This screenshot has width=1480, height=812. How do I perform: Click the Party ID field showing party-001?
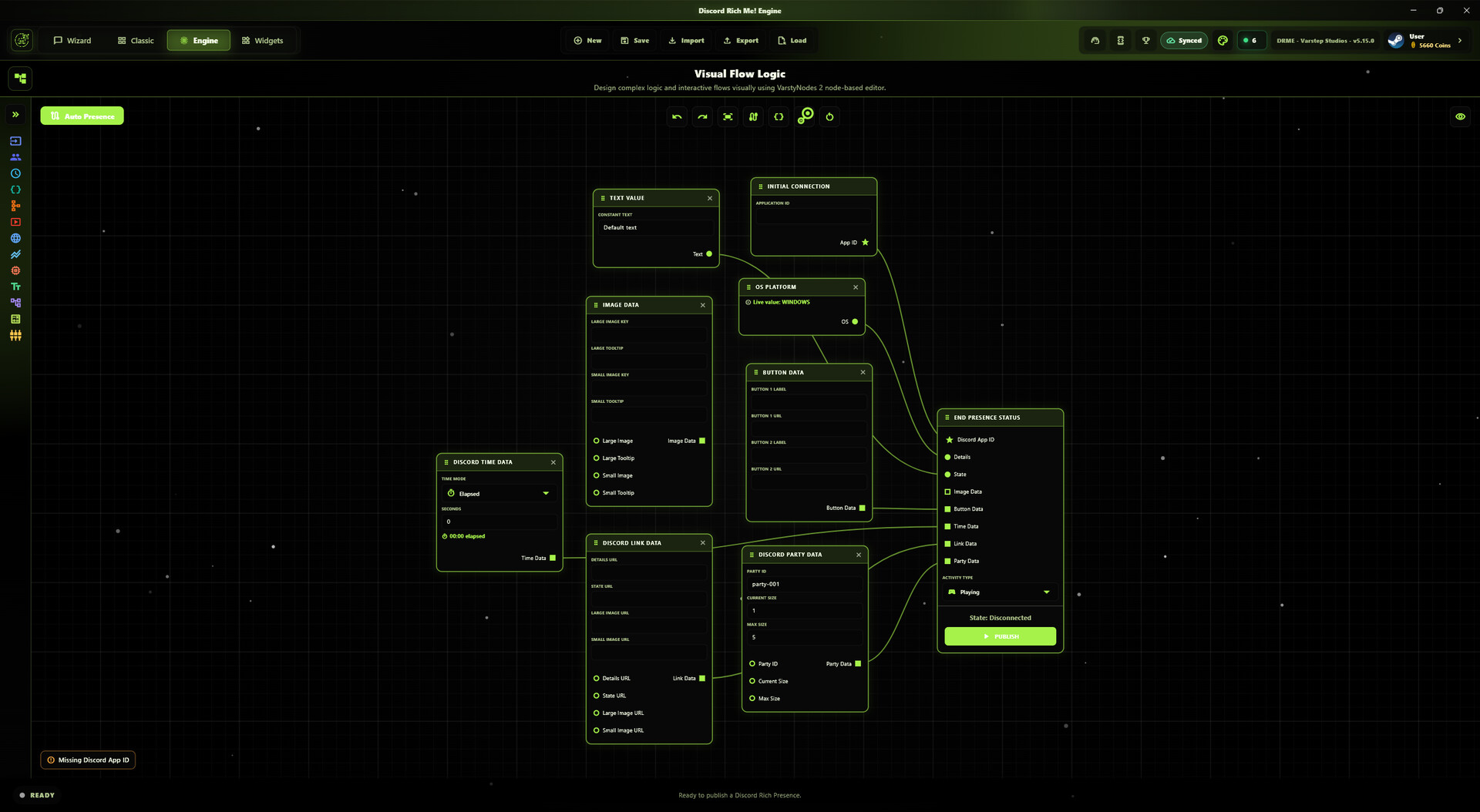(805, 585)
